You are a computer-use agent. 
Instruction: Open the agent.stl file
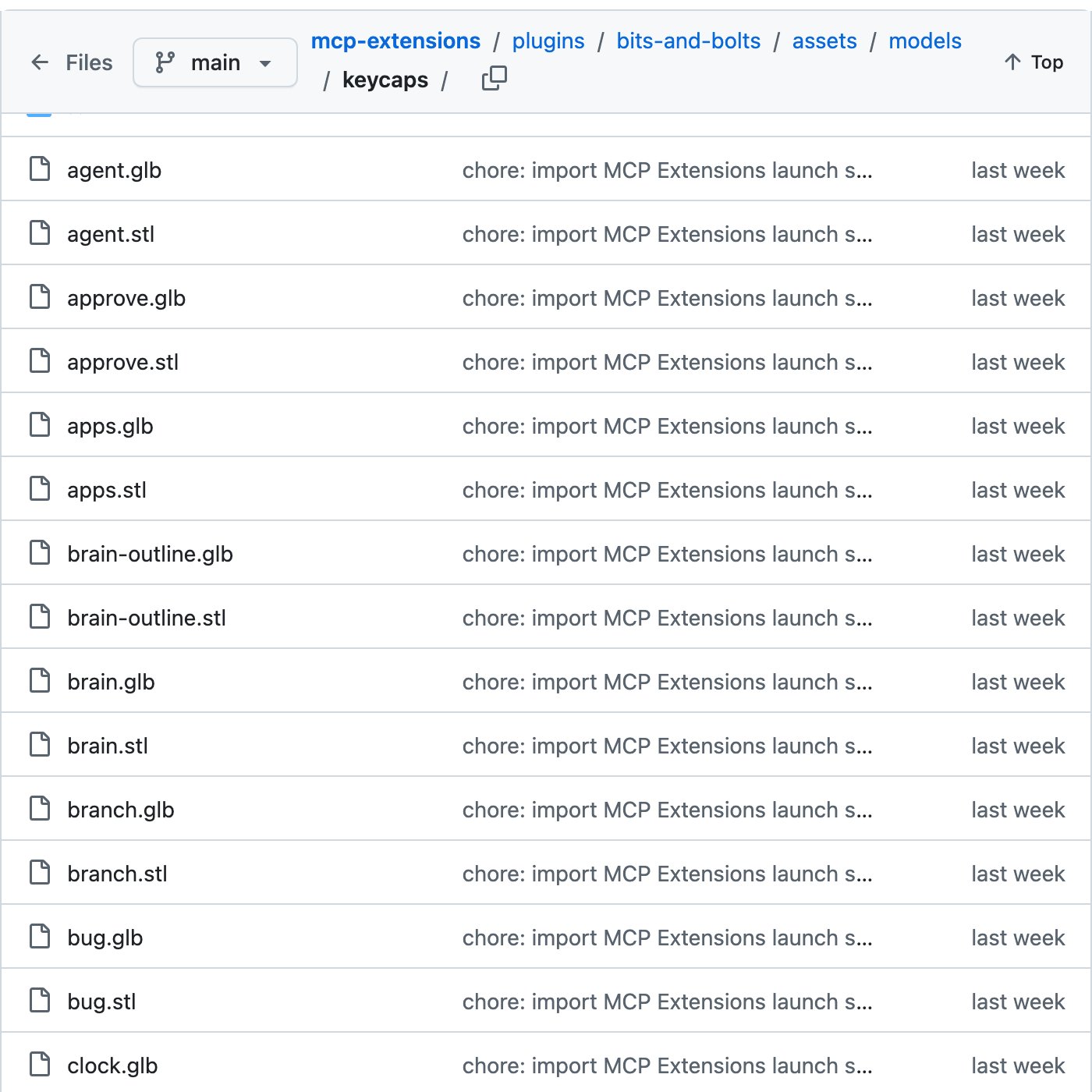click(x=111, y=234)
